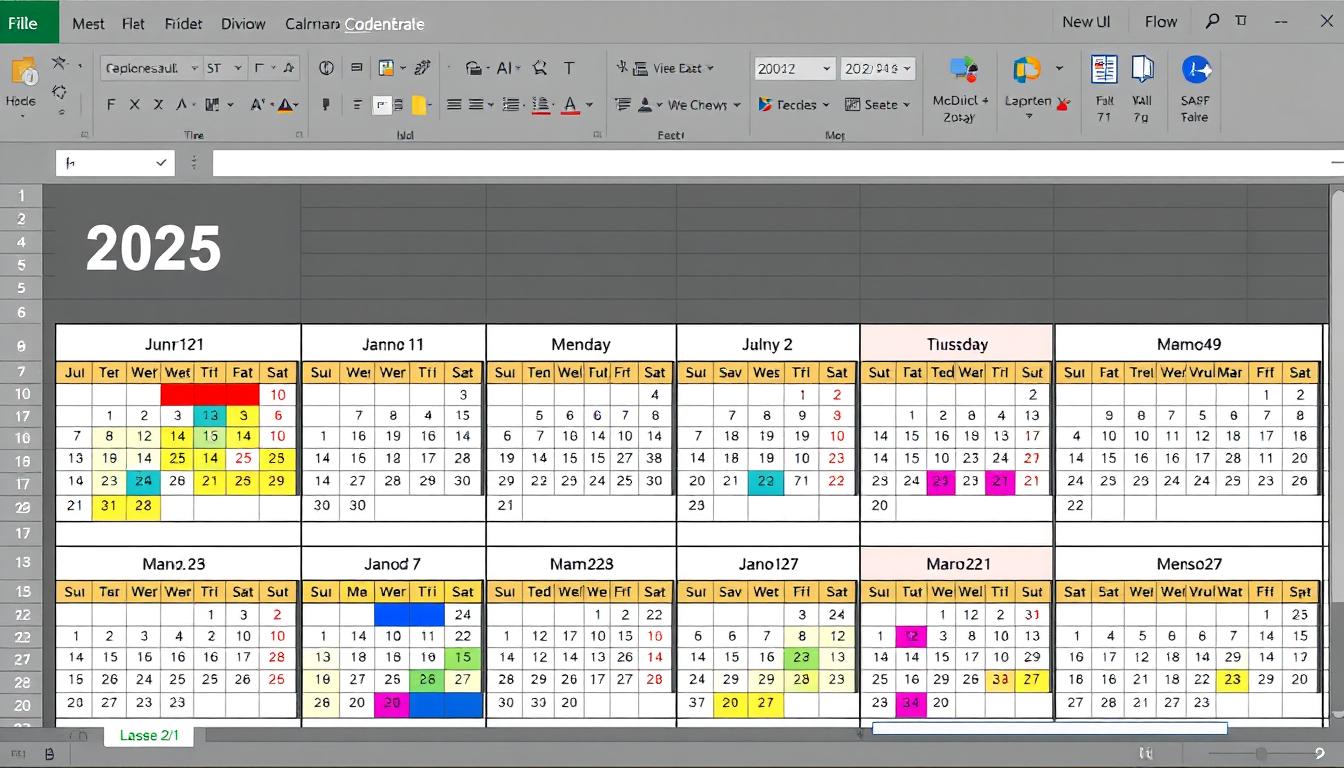Click the yellow fill color icon
1344x768 pixels.
(x=419, y=105)
